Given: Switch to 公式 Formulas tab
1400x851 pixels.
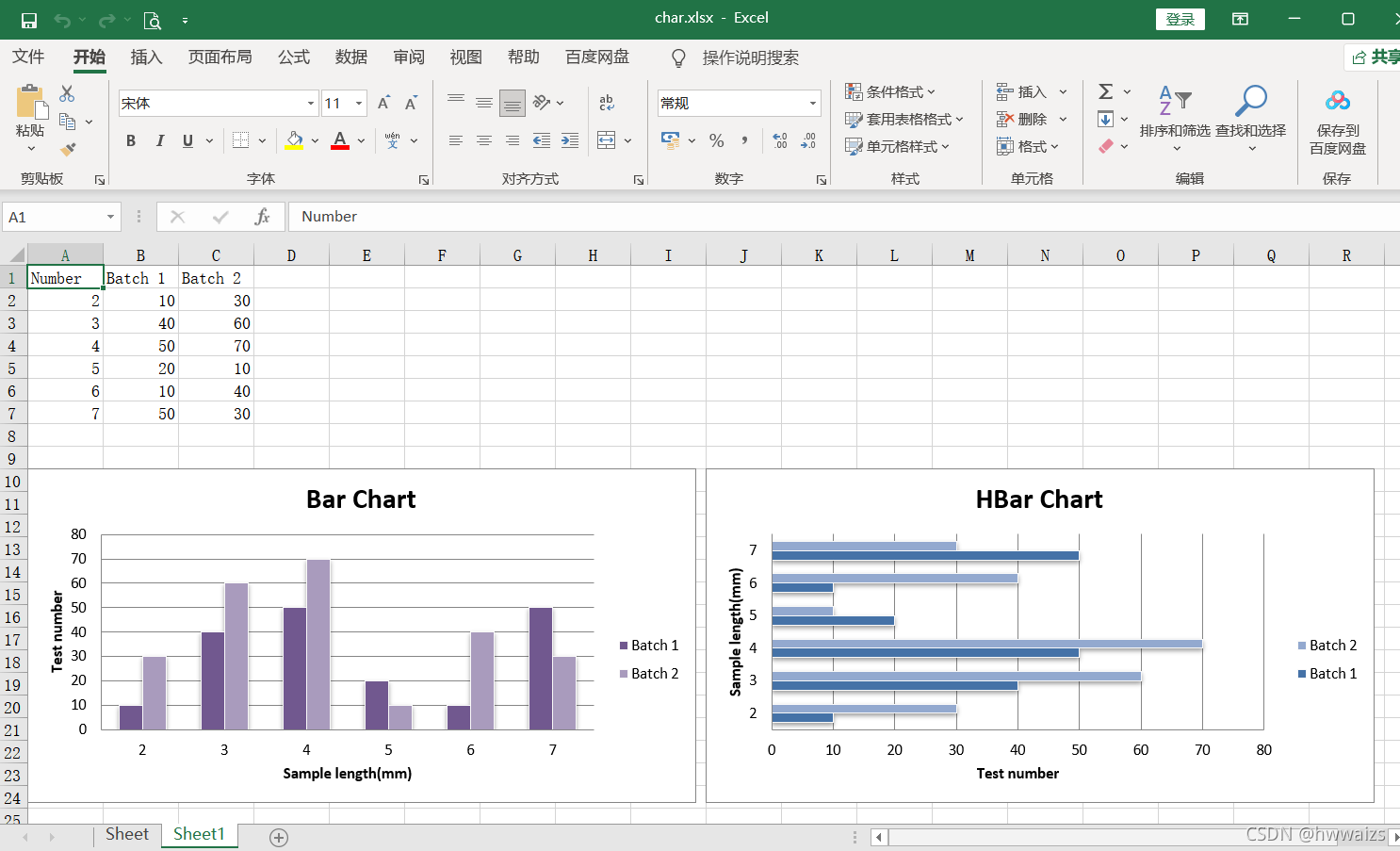Looking at the screenshot, I should click(294, 57).
